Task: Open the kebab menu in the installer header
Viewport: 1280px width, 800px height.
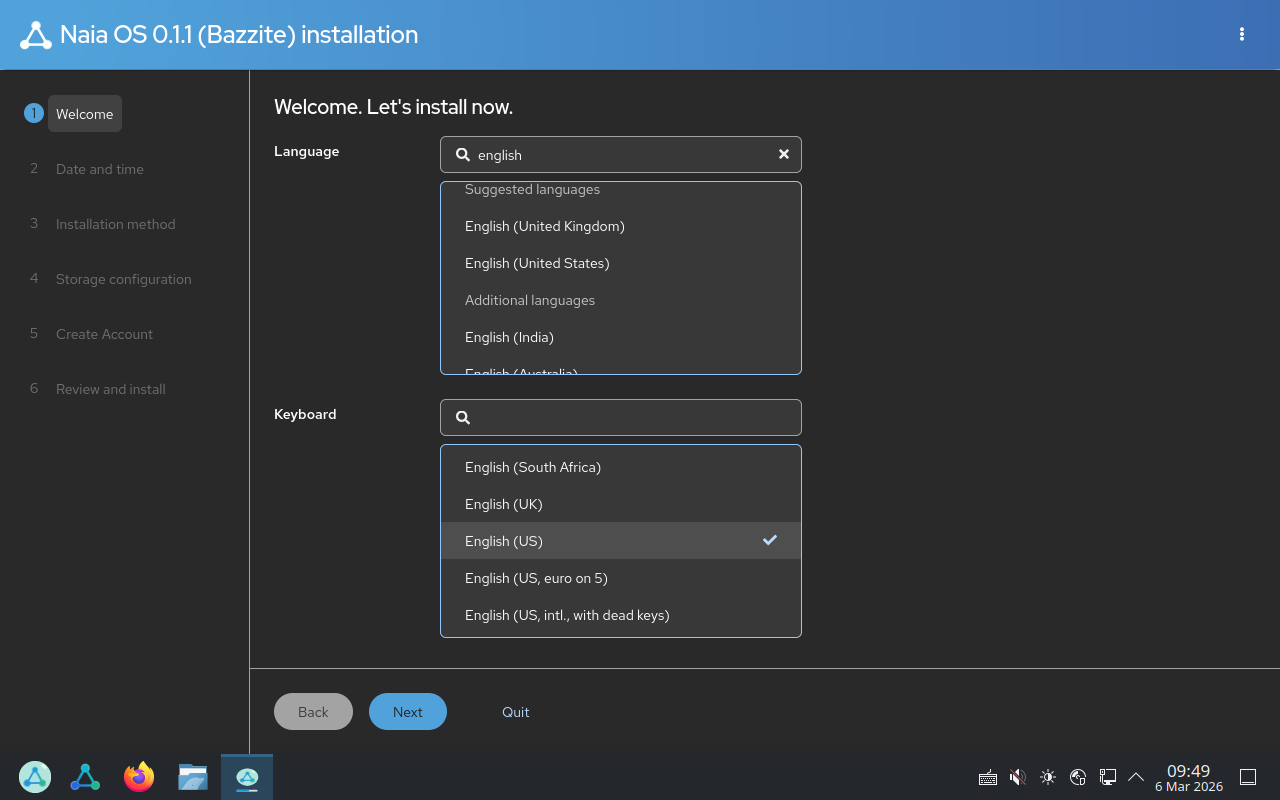Action: pyautogui.click(x=1241, y=34)
